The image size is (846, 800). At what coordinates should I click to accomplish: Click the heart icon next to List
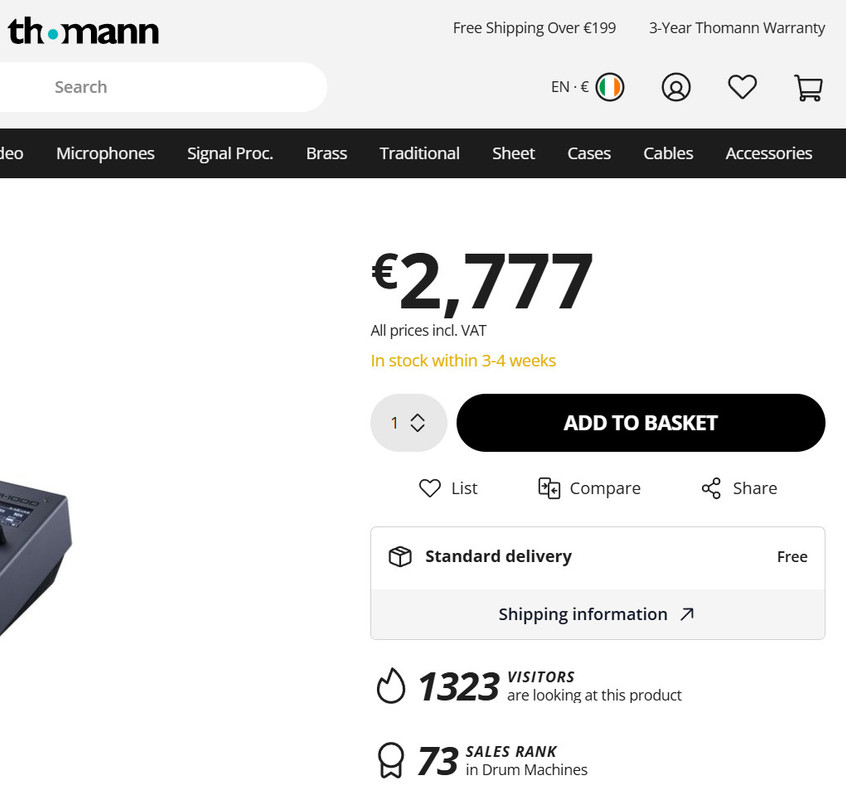coord(429,488)
